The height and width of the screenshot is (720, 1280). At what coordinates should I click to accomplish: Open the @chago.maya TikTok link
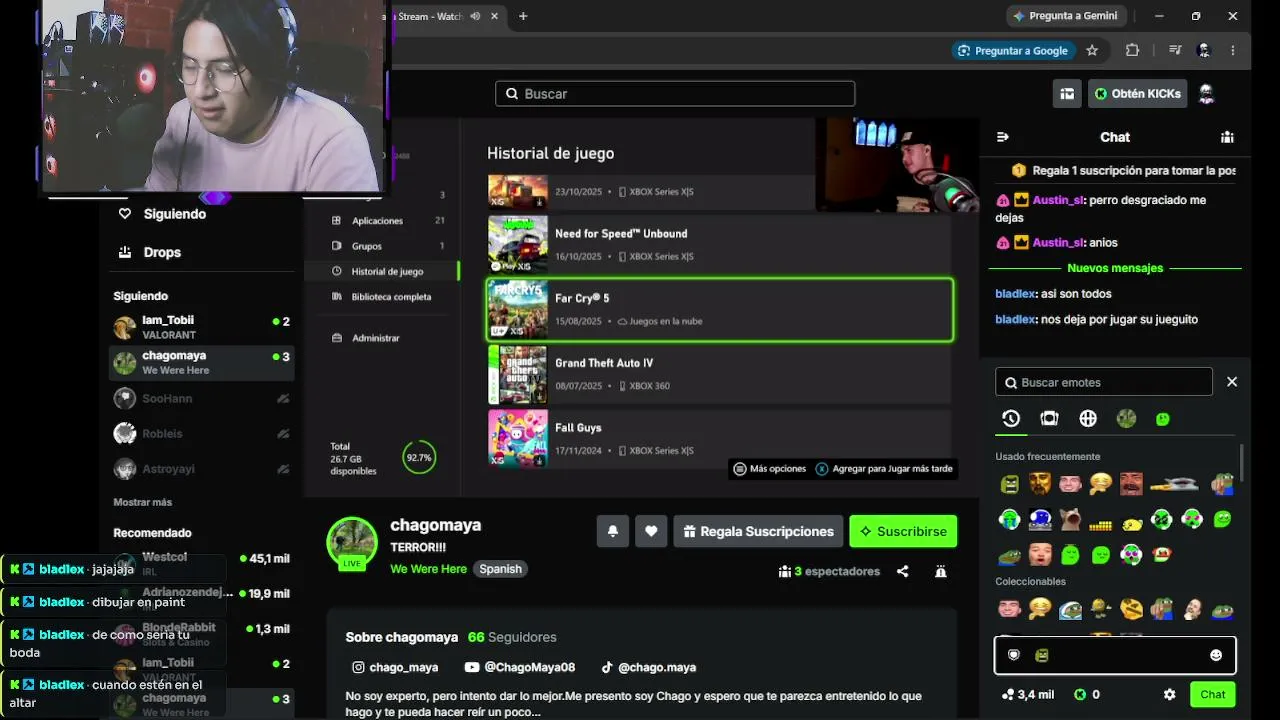pos(648,667)
